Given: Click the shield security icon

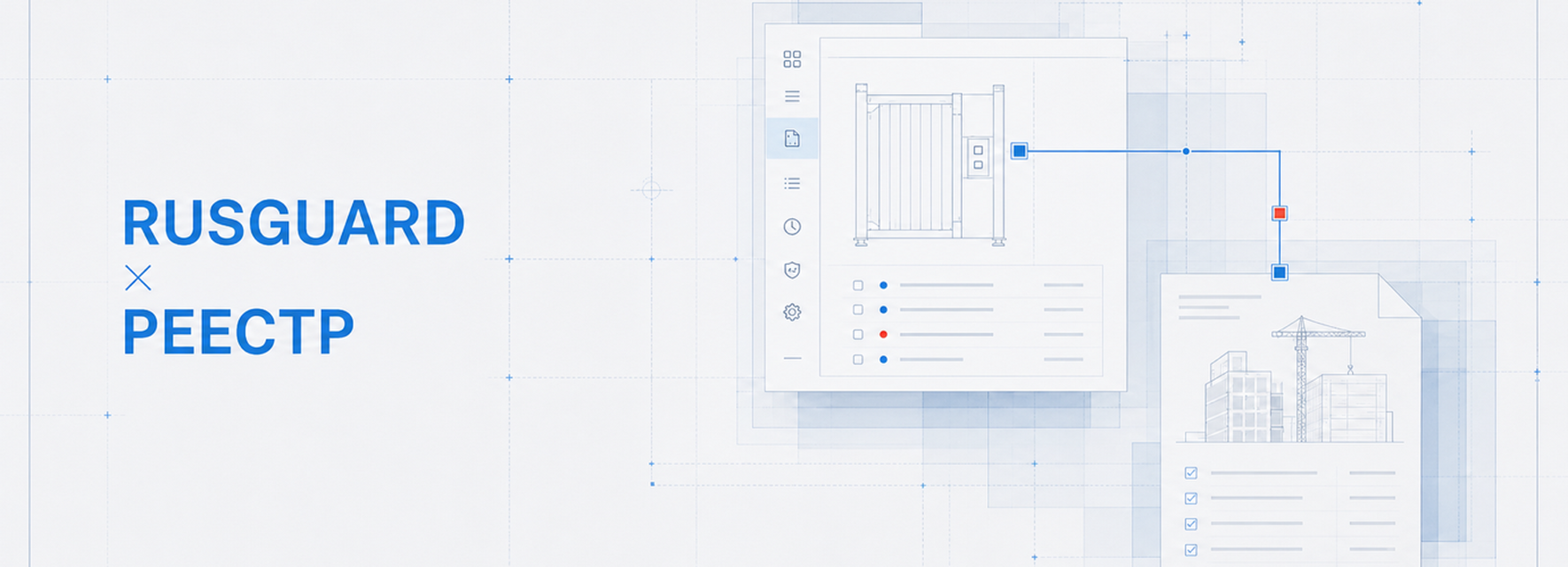Looking at the screenshot, I should coord(792,270).
